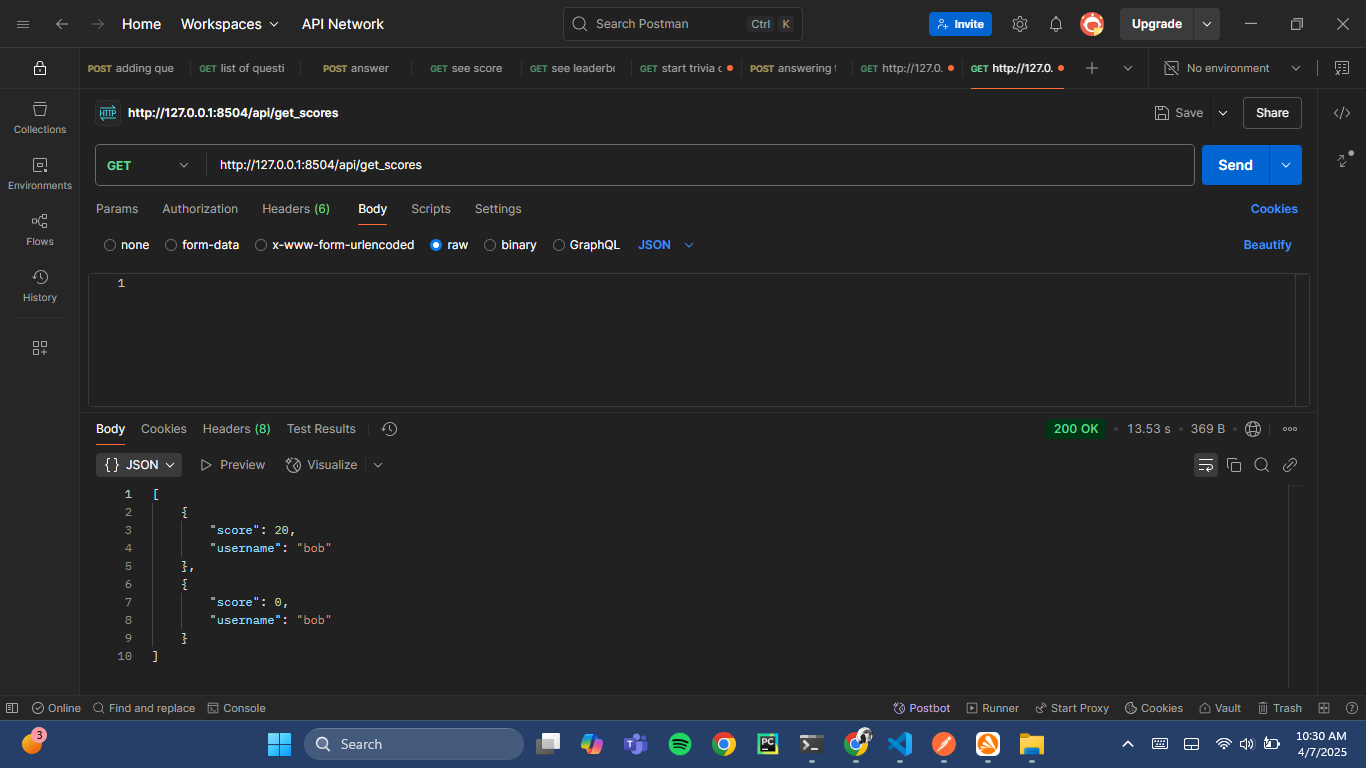Open the JSON body format dropdown

coord(666,245)
